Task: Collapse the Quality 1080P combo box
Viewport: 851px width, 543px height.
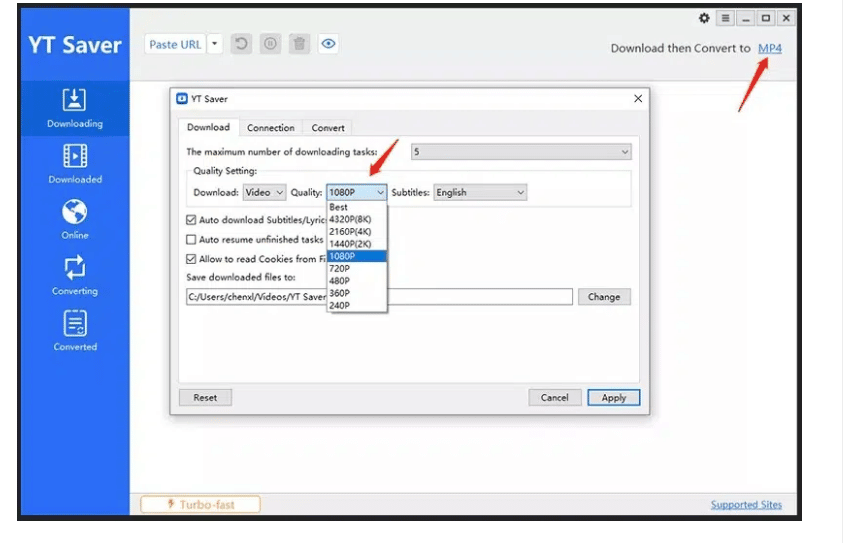Action: point(357,193)
